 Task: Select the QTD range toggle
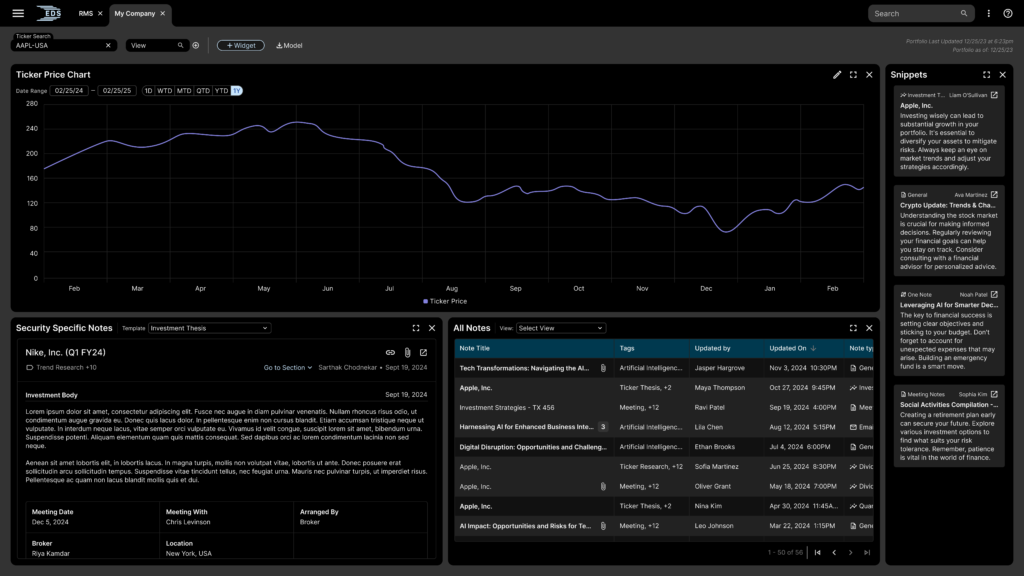tap(203, 91)
